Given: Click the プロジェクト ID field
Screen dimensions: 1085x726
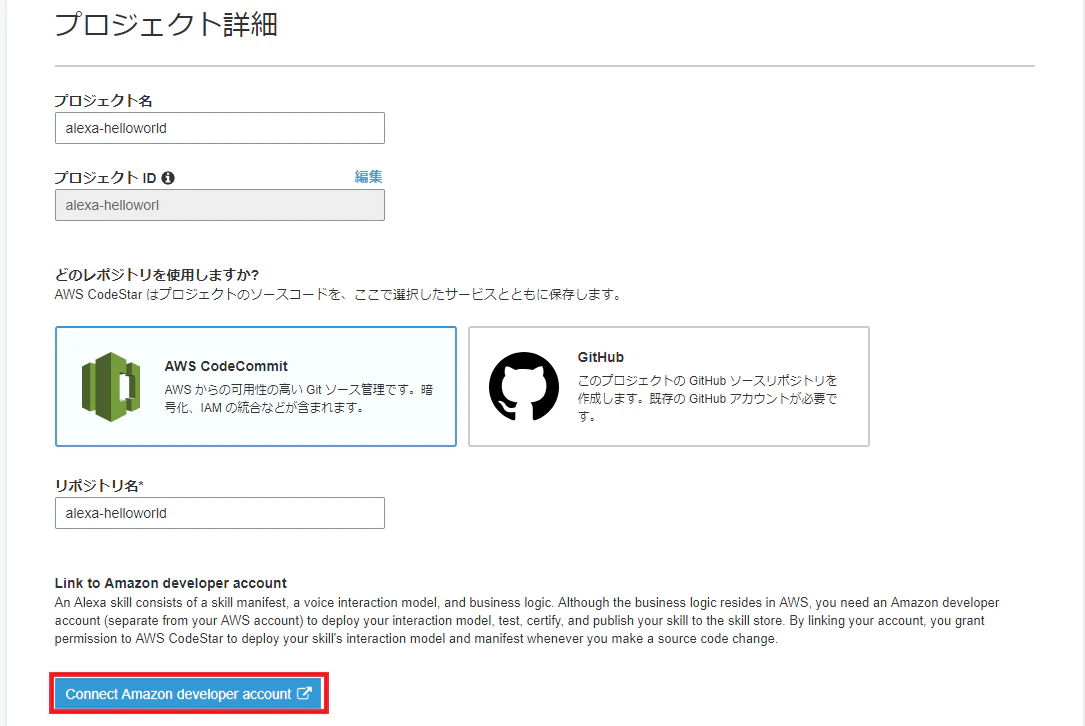Looking at the screenshot, I should coord(220,206).
